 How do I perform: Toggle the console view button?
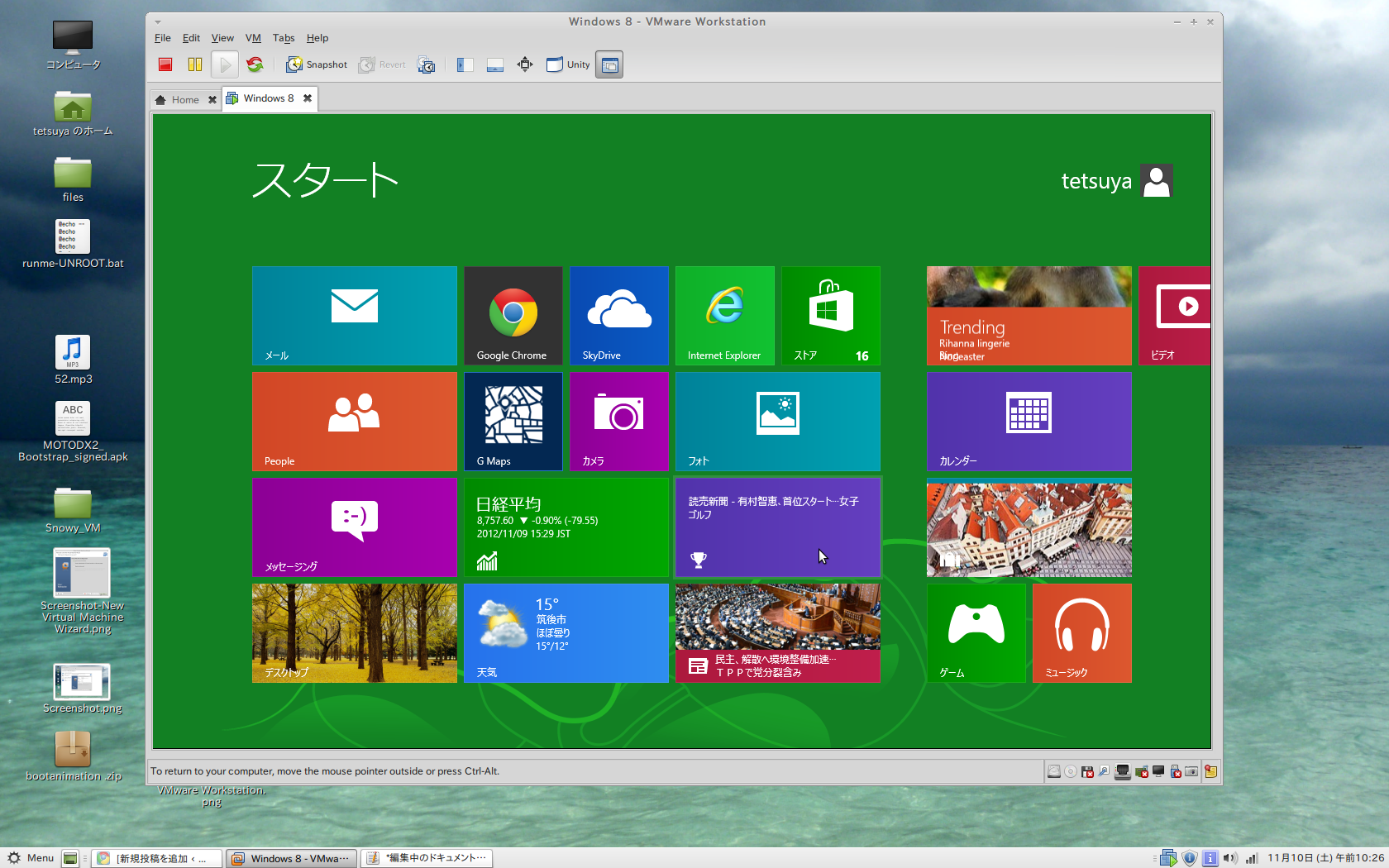[x=610, y=64]
